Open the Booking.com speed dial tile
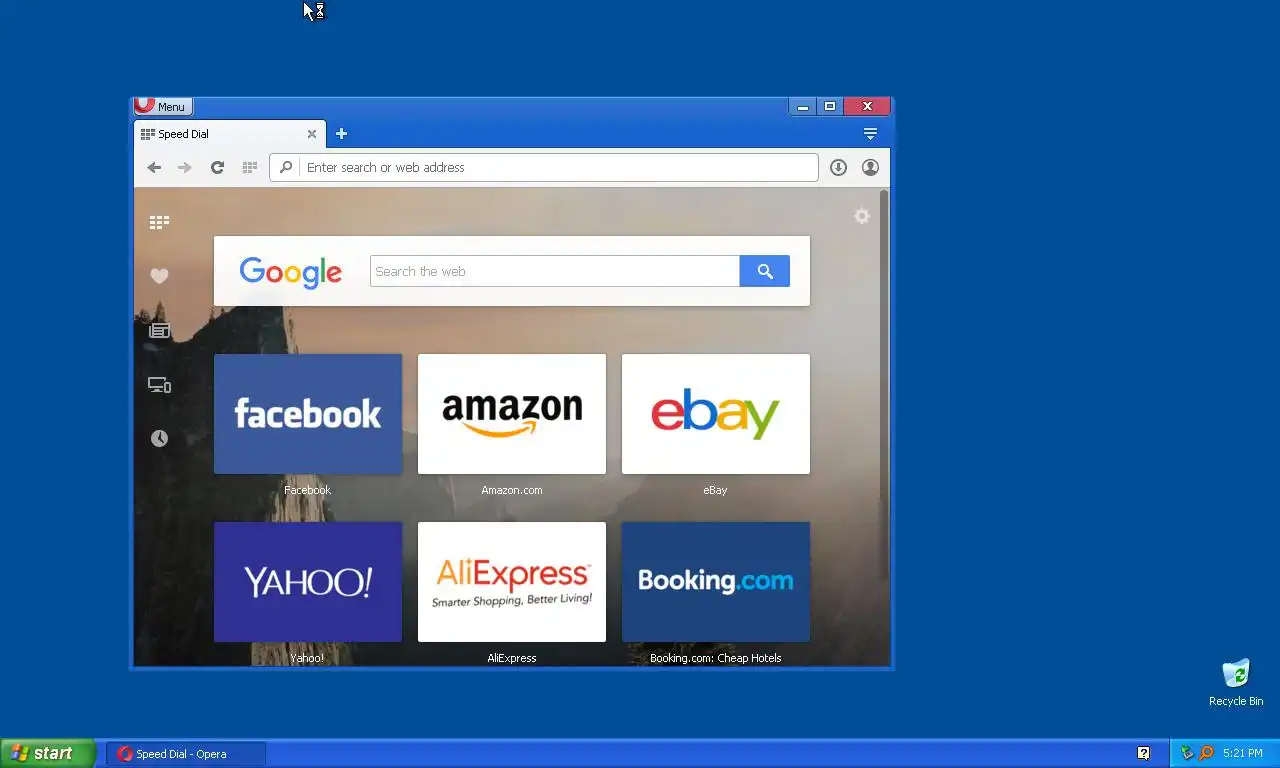The height and width of the screenshot is (768, 1280). (716, 582)
